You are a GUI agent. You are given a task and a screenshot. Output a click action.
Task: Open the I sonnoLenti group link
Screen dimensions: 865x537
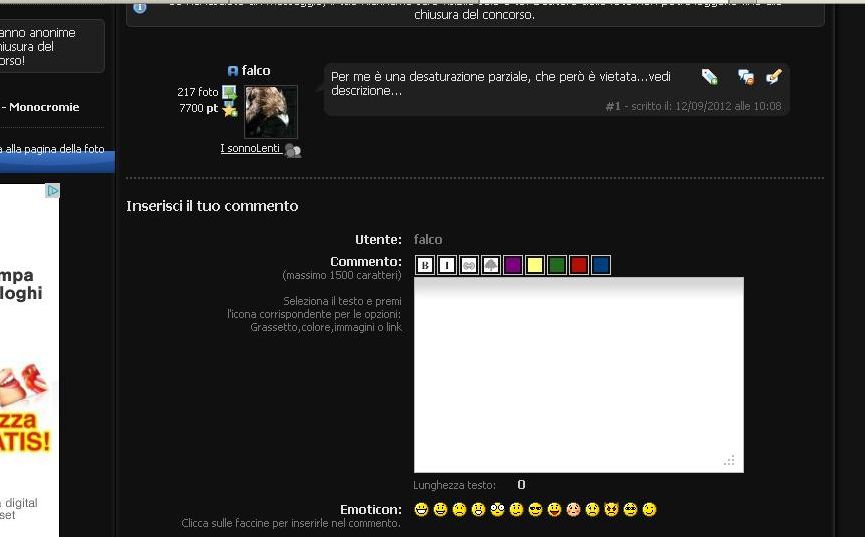coord(250,149)
